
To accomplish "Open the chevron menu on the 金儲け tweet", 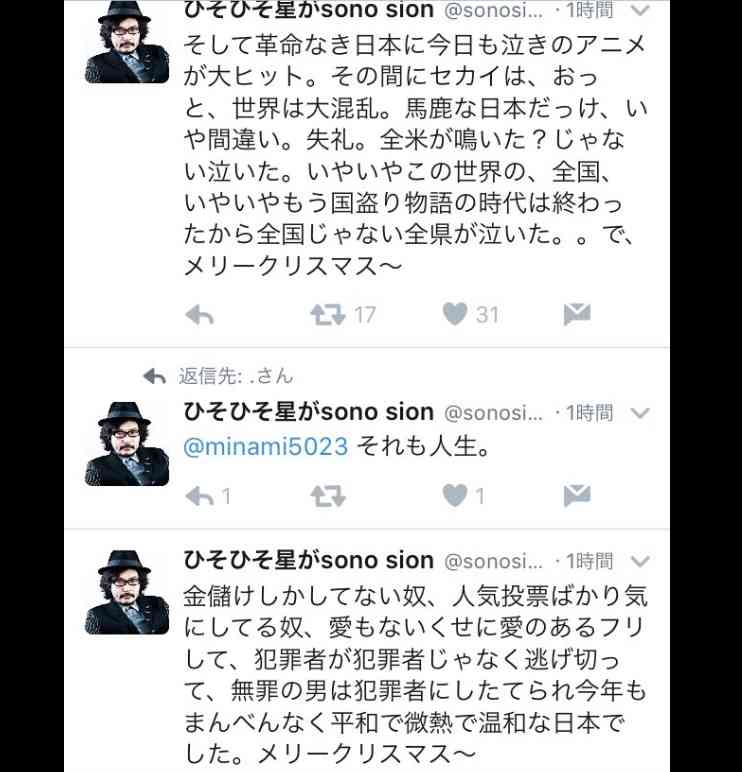I will pos(640,561).
